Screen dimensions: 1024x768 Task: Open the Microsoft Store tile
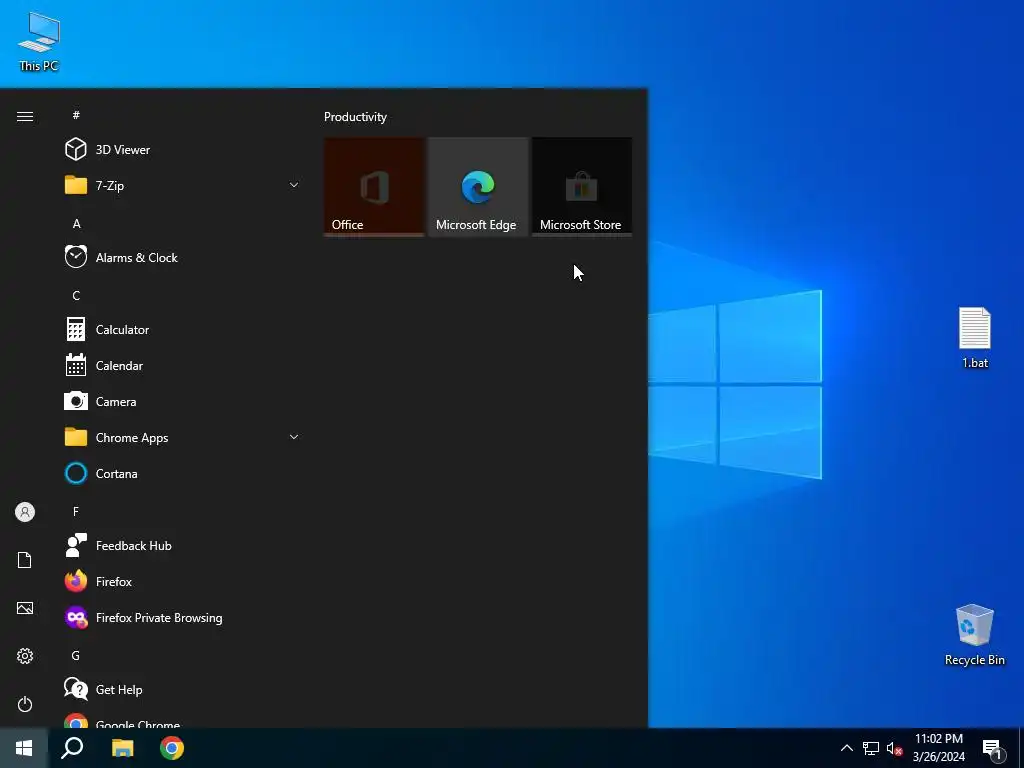pos(582,186)
